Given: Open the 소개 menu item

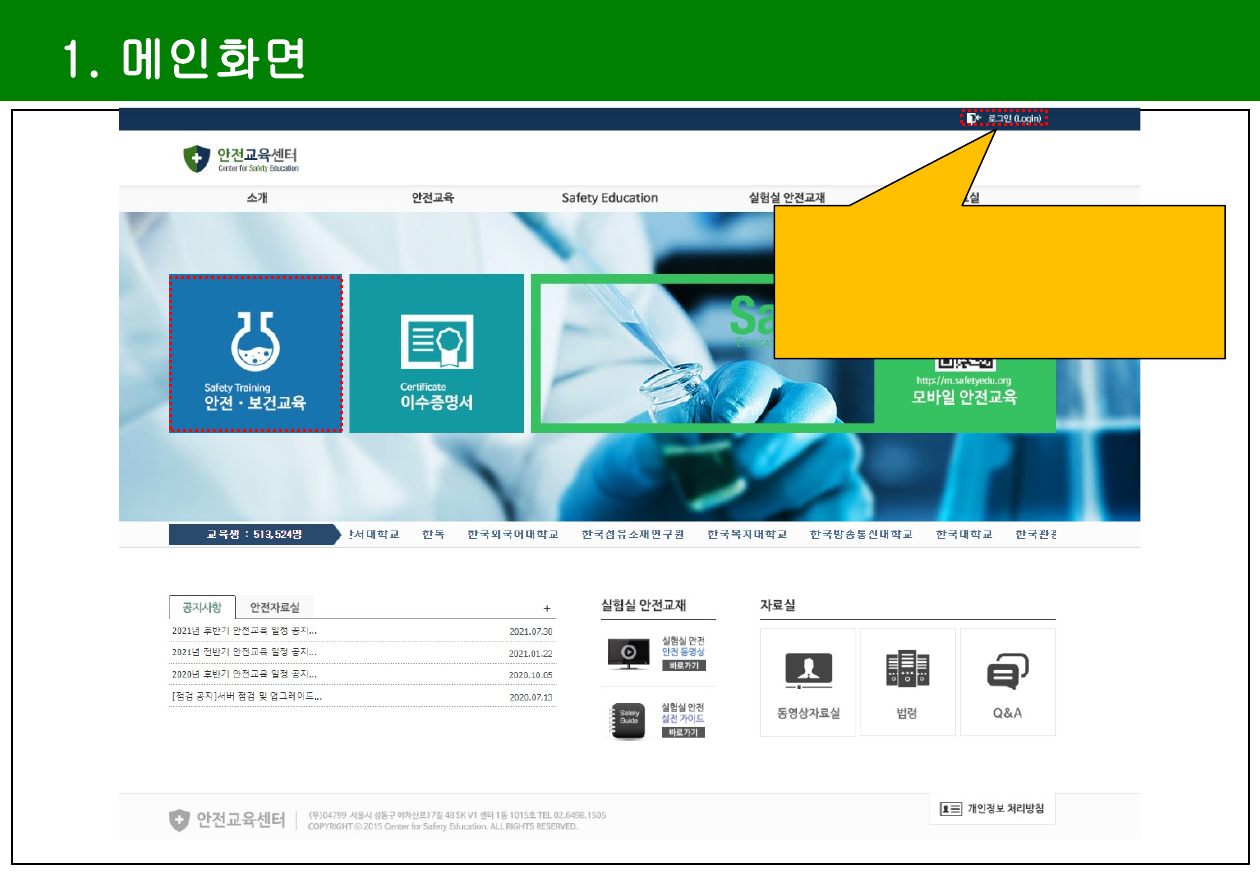Looking at the screenshot, I should (x=257, y=198).
